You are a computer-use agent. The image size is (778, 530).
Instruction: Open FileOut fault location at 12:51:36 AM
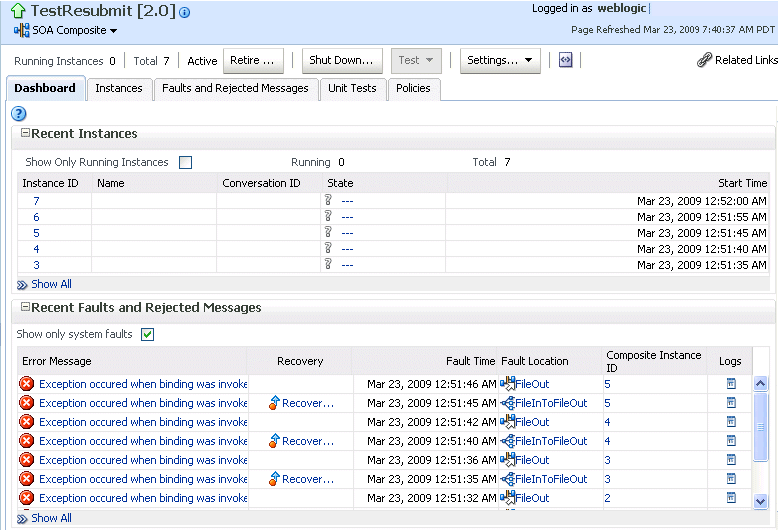point(532,460)
